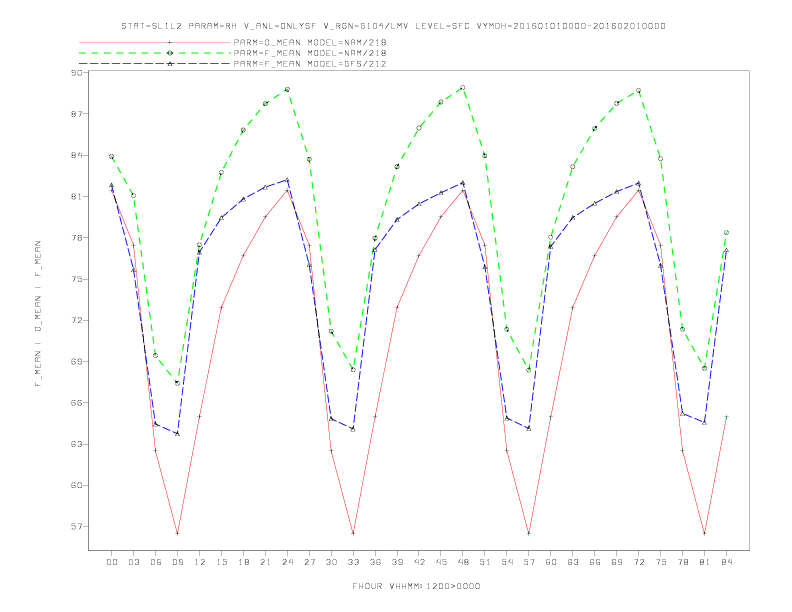Screen dimensions: 792x612
Task: Click x-axis tick label 51
Action: pyautogui.click(x=485, y=562)
